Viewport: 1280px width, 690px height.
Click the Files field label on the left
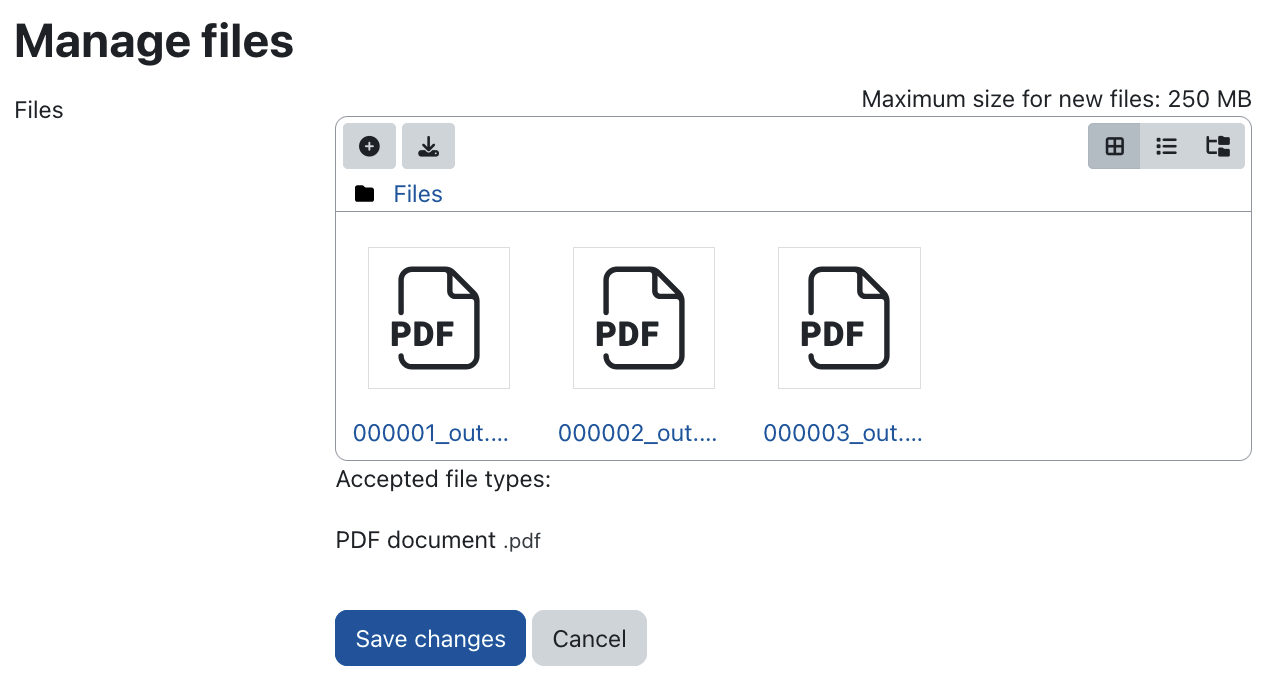[39, 110]
